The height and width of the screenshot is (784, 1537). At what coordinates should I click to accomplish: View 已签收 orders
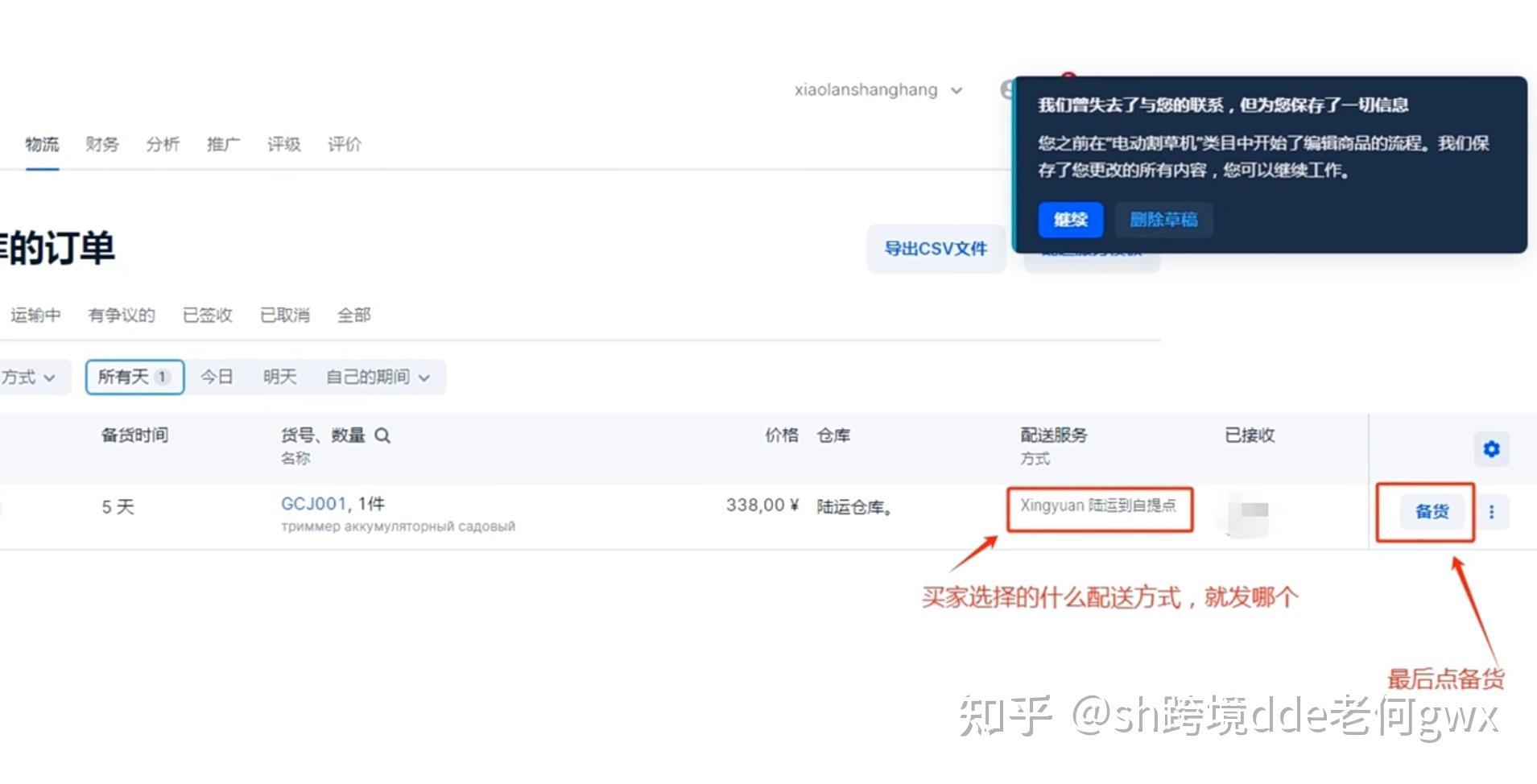pyautogui.click(x=207, y=315)
